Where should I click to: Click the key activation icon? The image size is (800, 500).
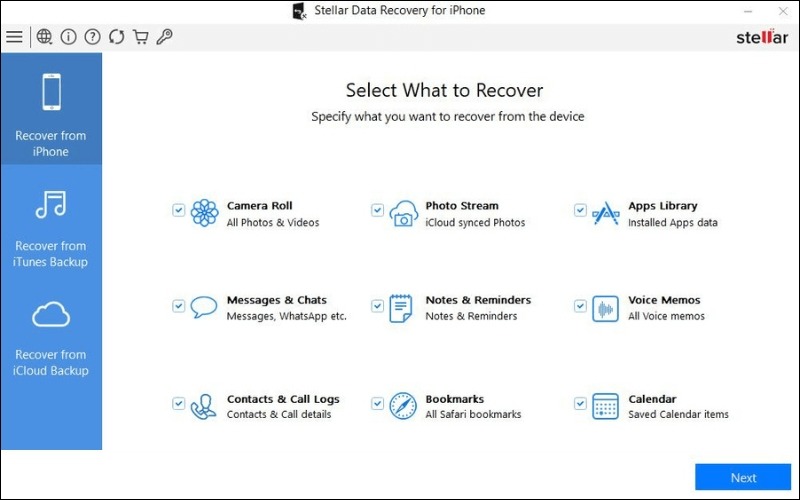tap(164, 37)
